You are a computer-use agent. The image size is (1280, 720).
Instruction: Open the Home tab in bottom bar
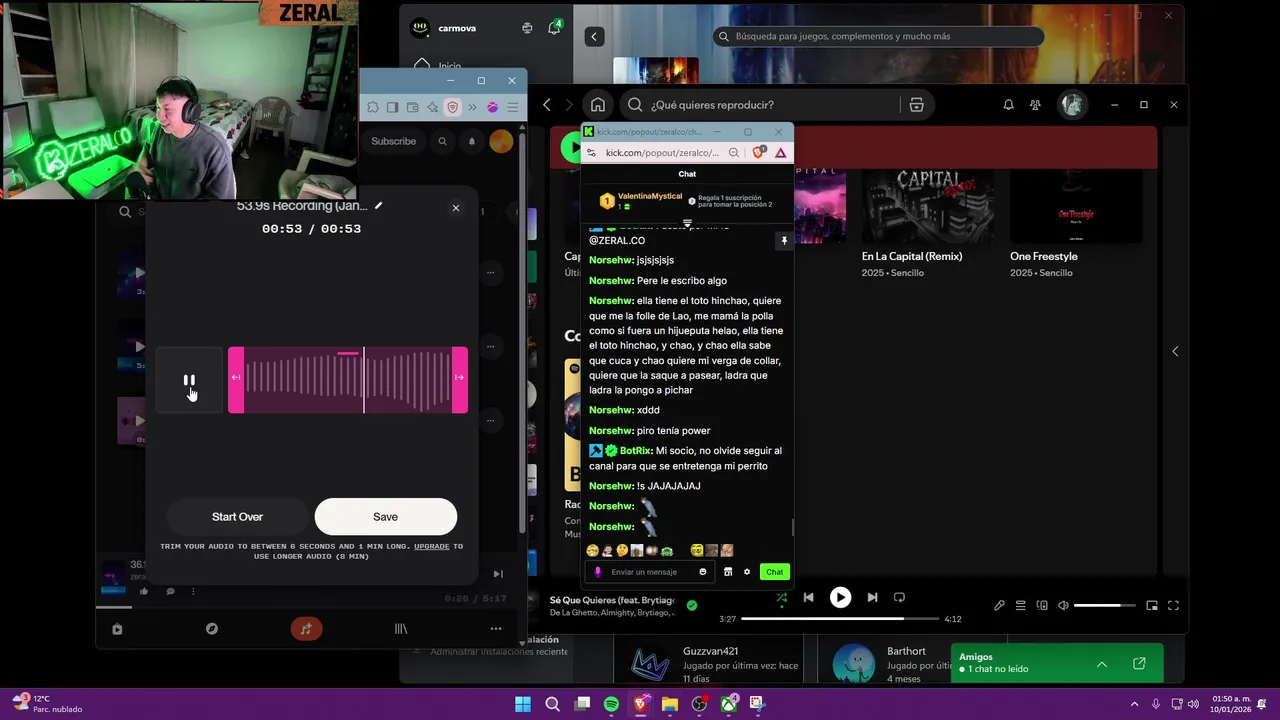click(117, 629)
